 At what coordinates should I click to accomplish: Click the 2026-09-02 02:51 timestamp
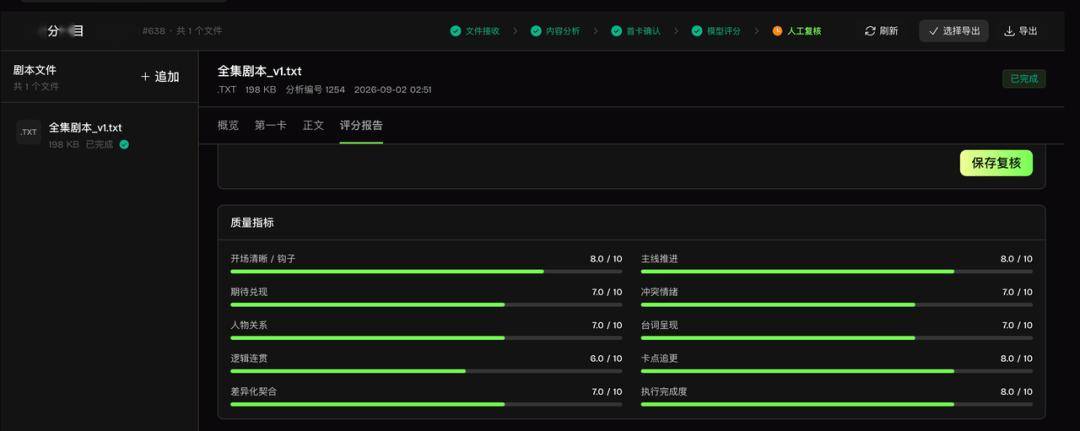[x=393, y=90]
